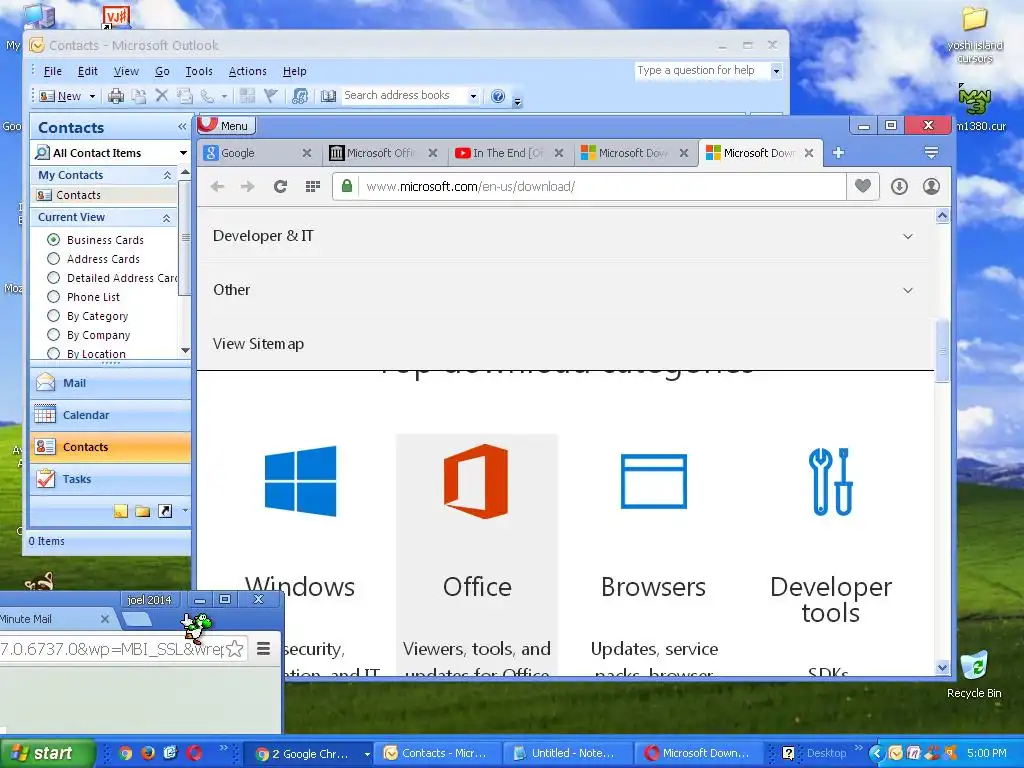Open Type a question dropdown arrow
Image resolution: width=1024 pixels, height=768 pixels.
click(x=776, y=71)
